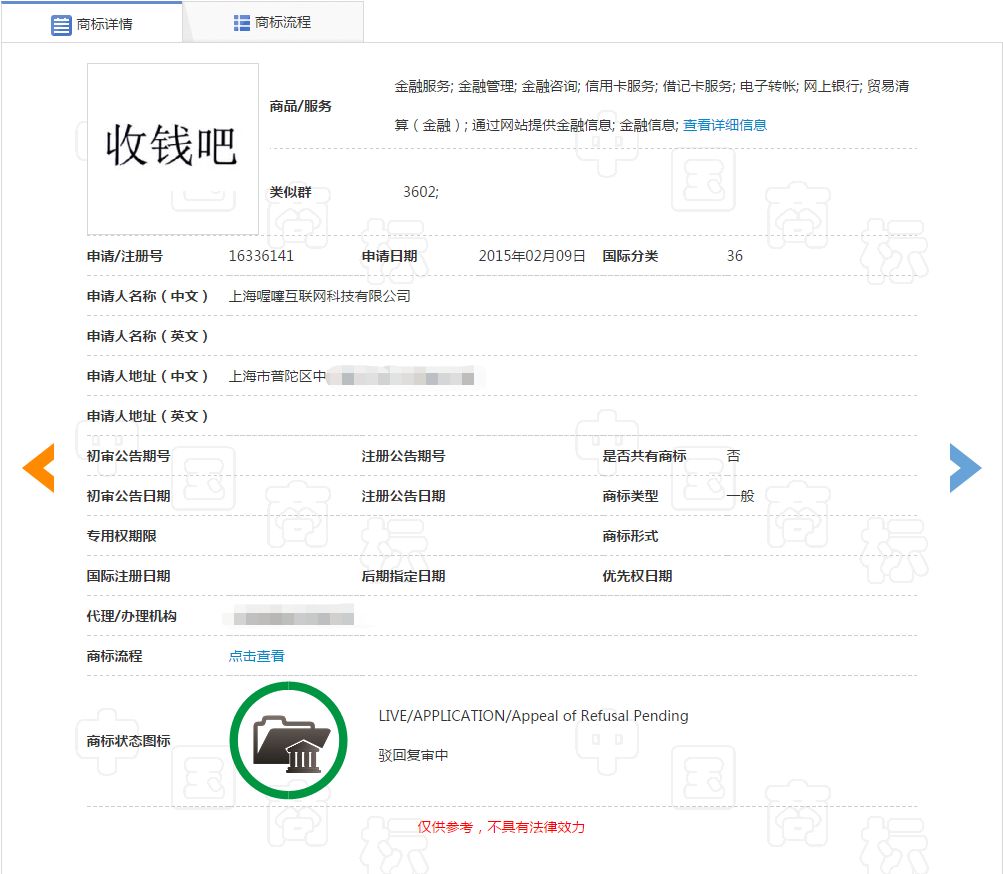Click the 国际分类 label
This screenshot has height=874, width=1003.
click(630, 256)
